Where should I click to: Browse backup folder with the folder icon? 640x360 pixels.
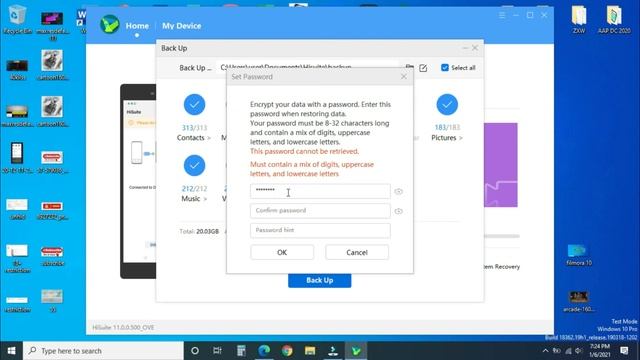(409, 67)
